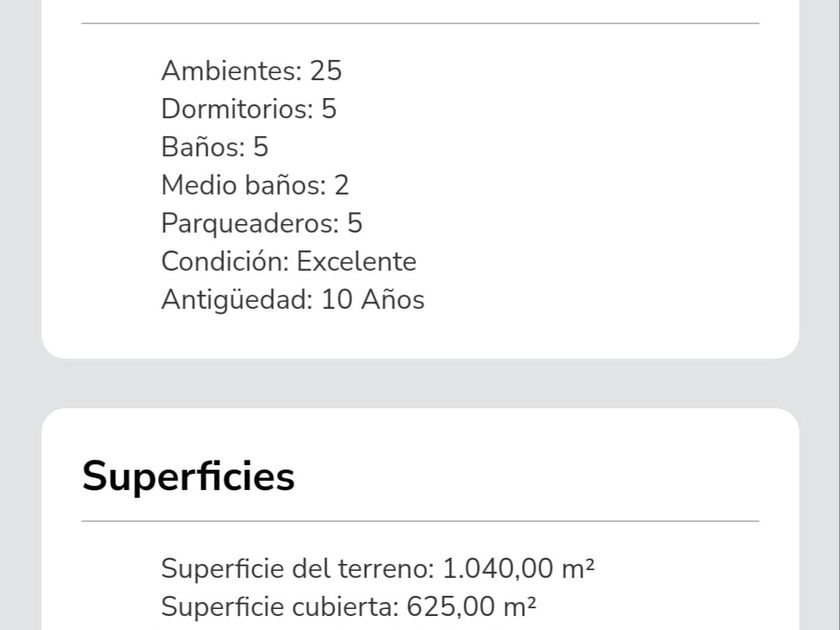Click the 625,00 m² covered area value
Screen dimensions: 840x630
470,607
